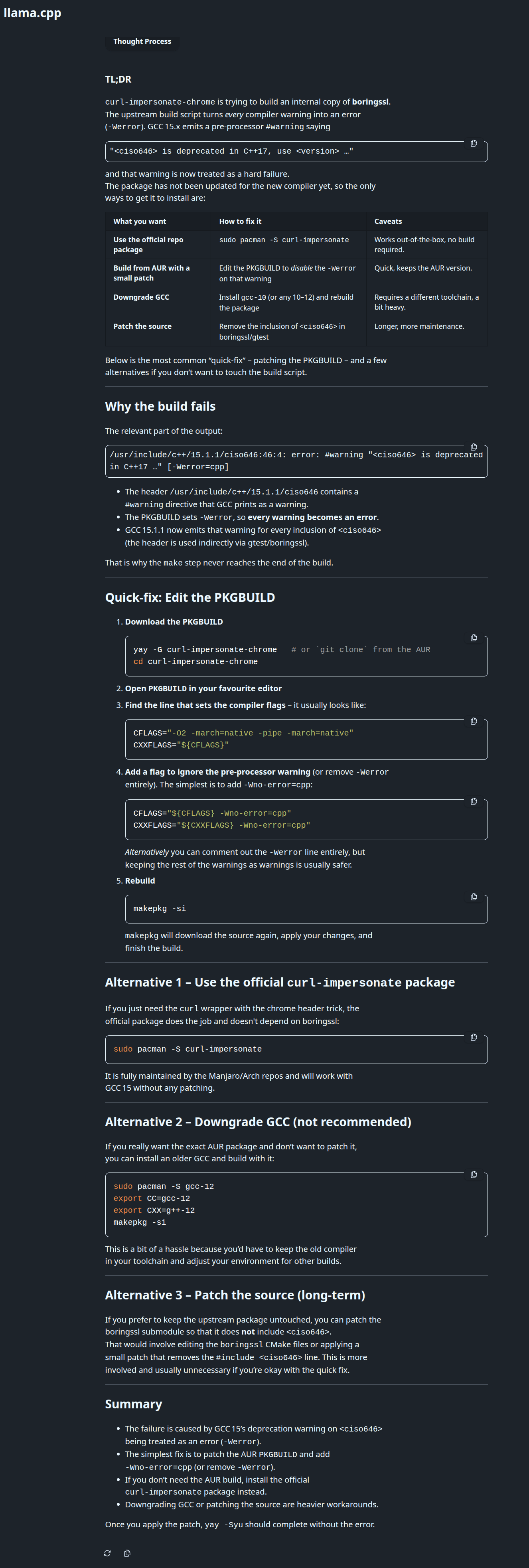Click the "Downgrade GCC" table row label
This screenshot has height=1568, width=529.
pos(141,297)
